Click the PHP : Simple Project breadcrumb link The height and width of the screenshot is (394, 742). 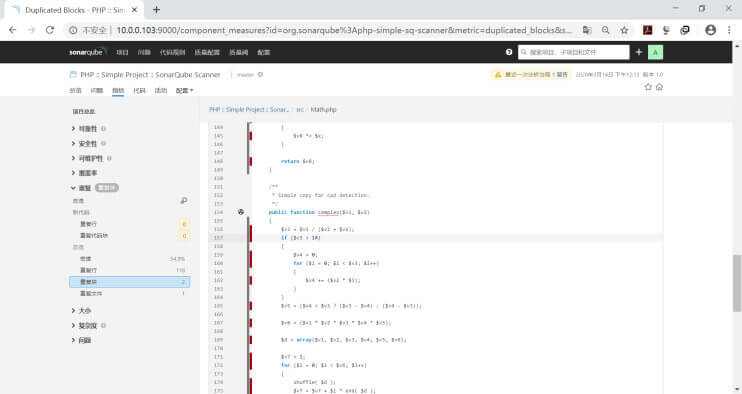[x=248, y=109]
